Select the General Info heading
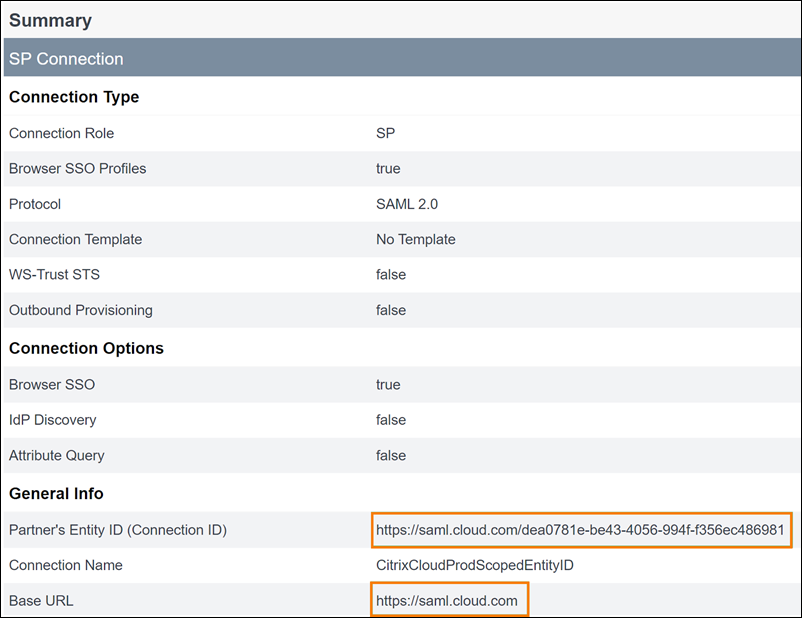Viewport: 802px width, 618px height. click(x=56, y=494)
